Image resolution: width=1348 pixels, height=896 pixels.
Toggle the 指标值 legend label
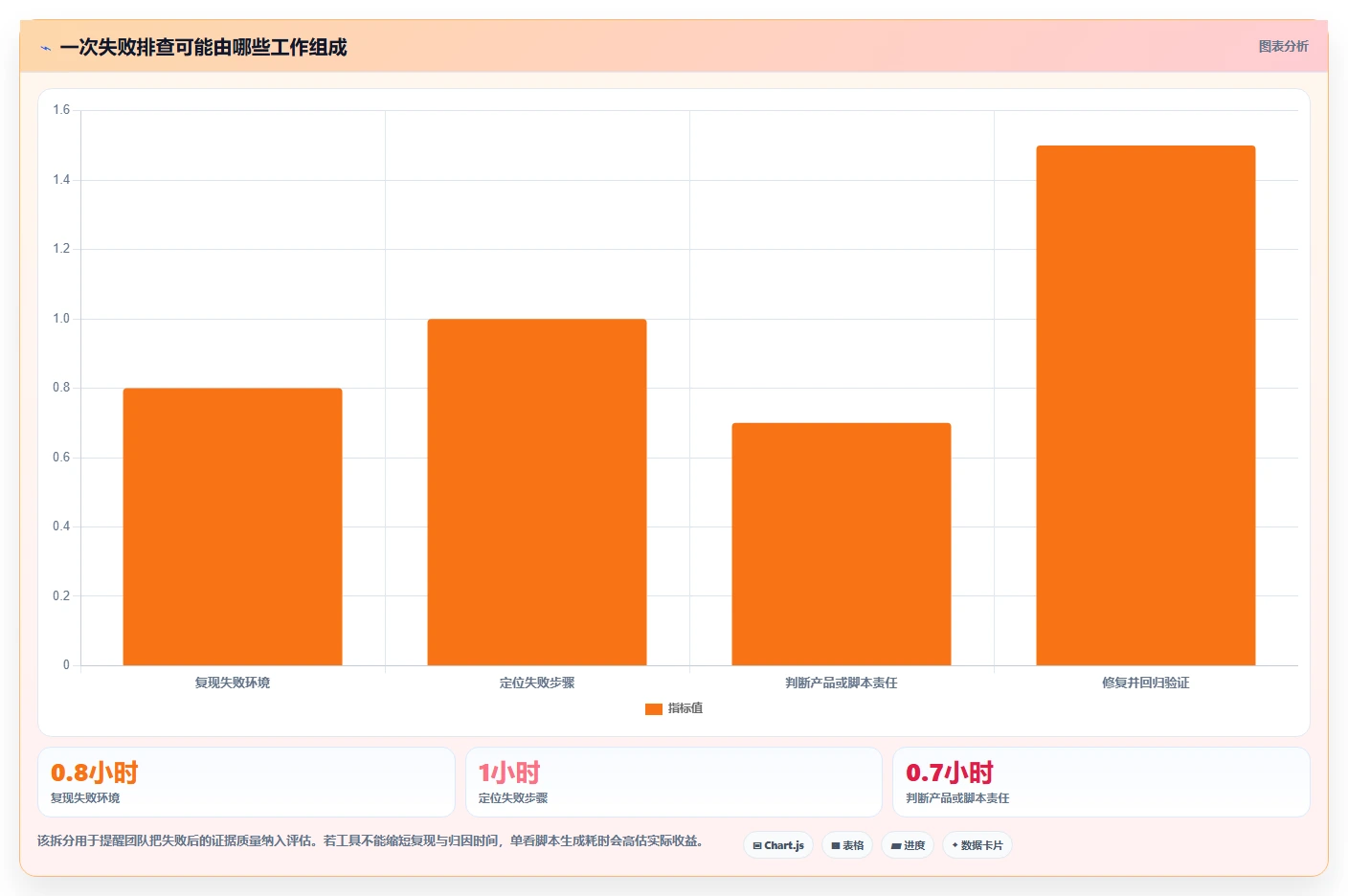tap(685, 708)
